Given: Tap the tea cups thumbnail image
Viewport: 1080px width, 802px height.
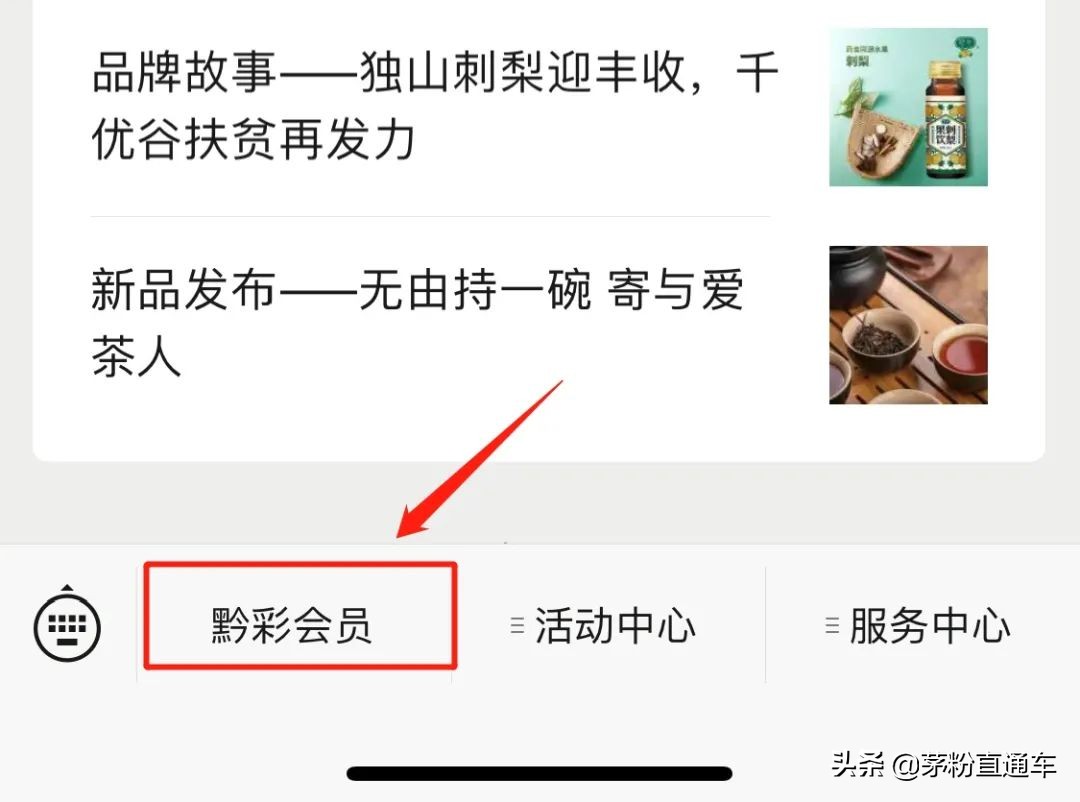Looking at the screenshot, I should (908, 325).
